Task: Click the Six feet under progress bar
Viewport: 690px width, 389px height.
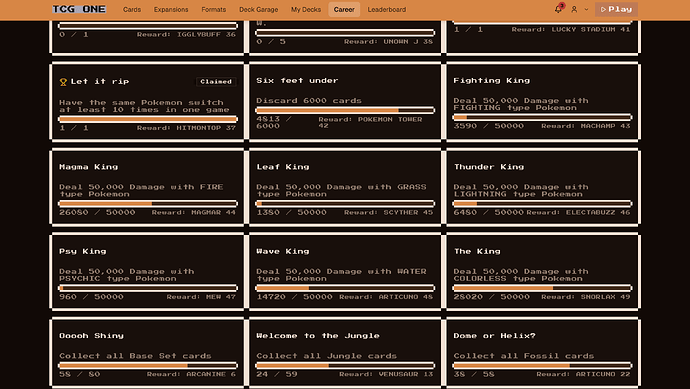Action: pos(345,110)
